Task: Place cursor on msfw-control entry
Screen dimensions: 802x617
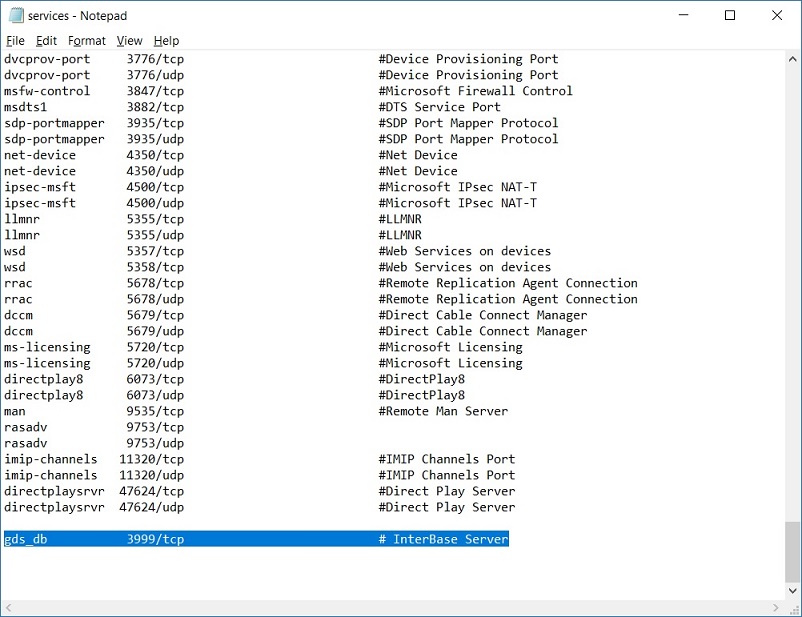Action: [x=46, y=91]
